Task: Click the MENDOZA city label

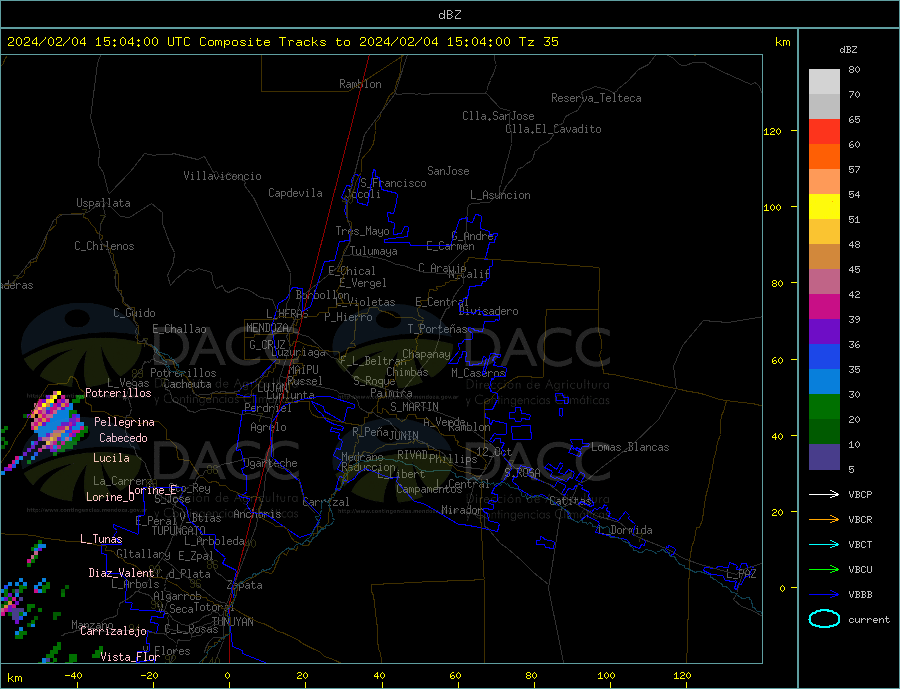Action: (x=268, y=328)
